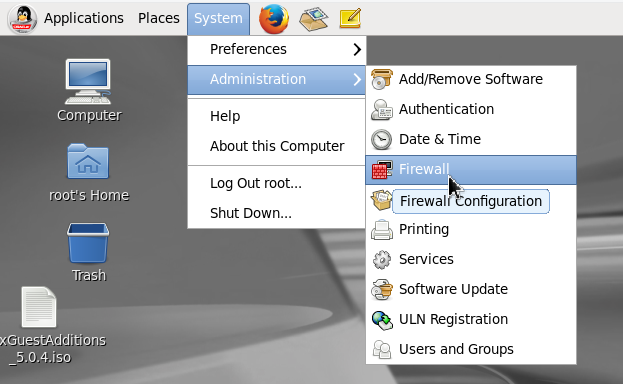This screenshot has width=623, height=384.
Task: Click the Services gear icon
Action: point(381,260)
